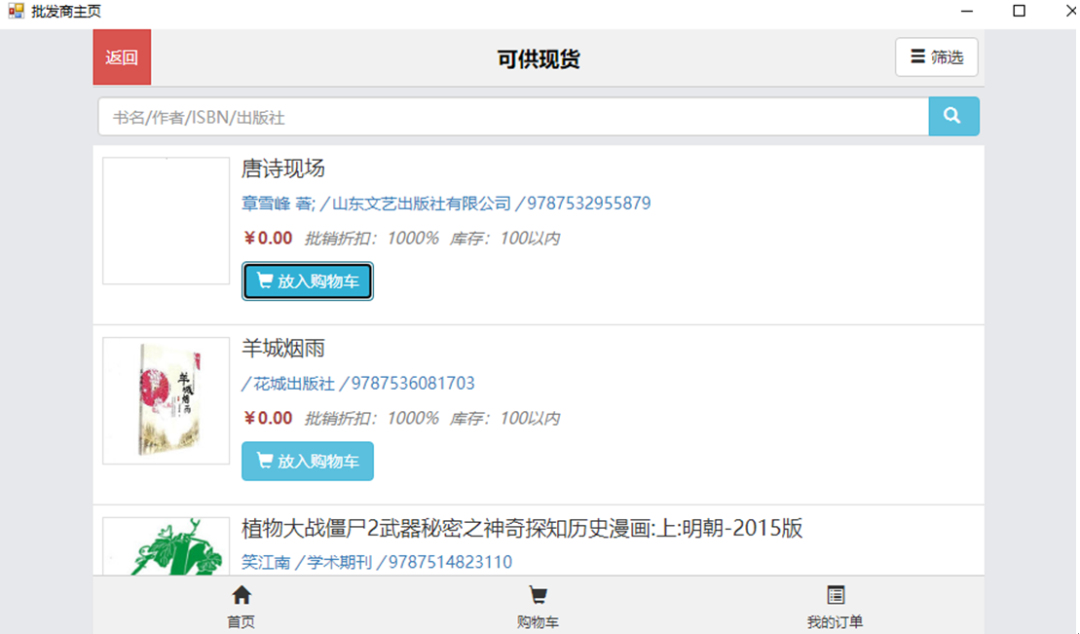Go to 首页 home tab

(241, 607)
